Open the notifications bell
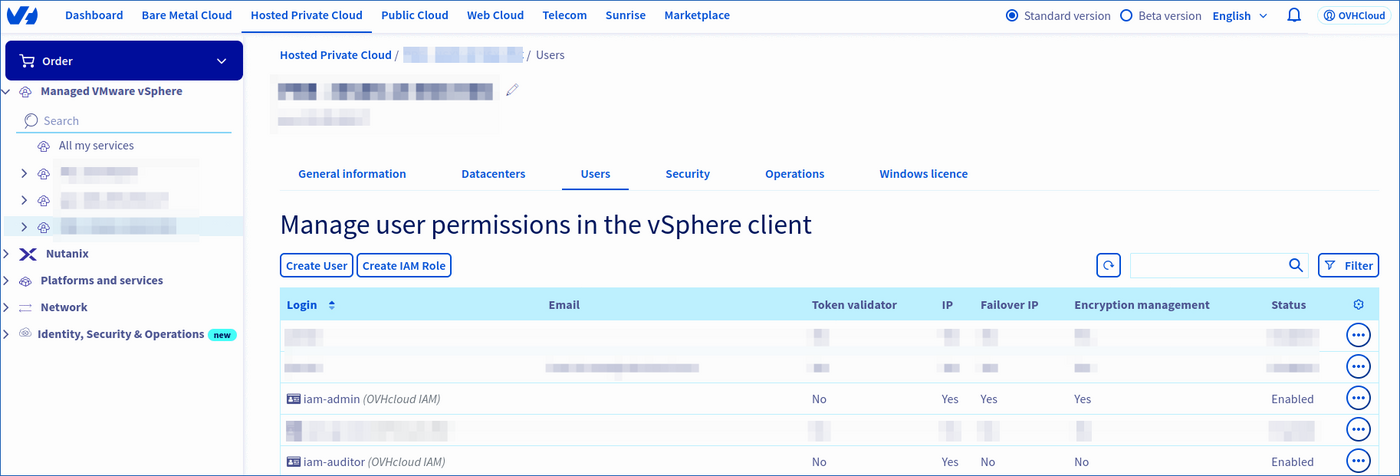1400x476 pixels. coord(1294,16)
